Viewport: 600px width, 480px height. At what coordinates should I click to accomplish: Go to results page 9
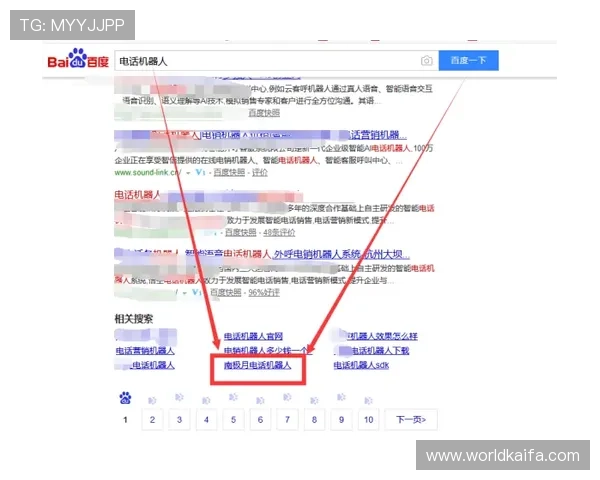[x=341, y=420]
